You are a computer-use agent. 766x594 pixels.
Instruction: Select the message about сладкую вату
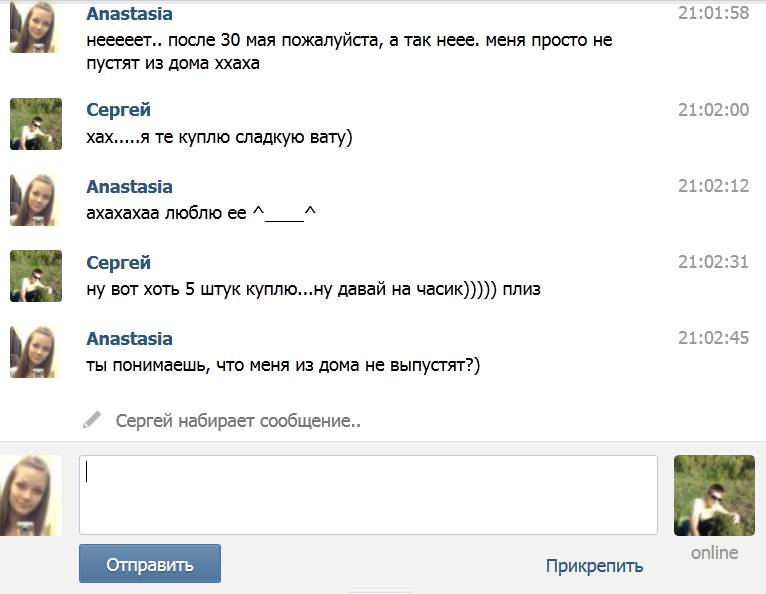(219, 137)
